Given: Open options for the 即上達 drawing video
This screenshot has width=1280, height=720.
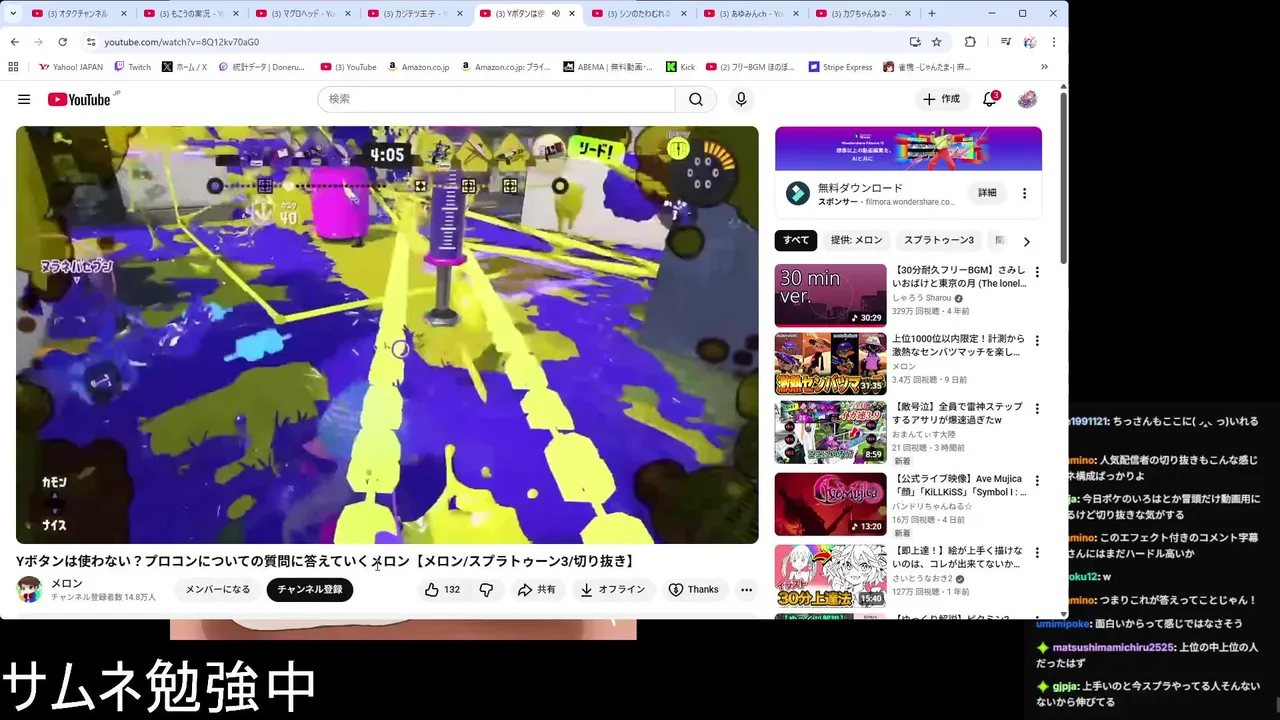Looking at the screenshot, I should click(x=1037, y=552).
